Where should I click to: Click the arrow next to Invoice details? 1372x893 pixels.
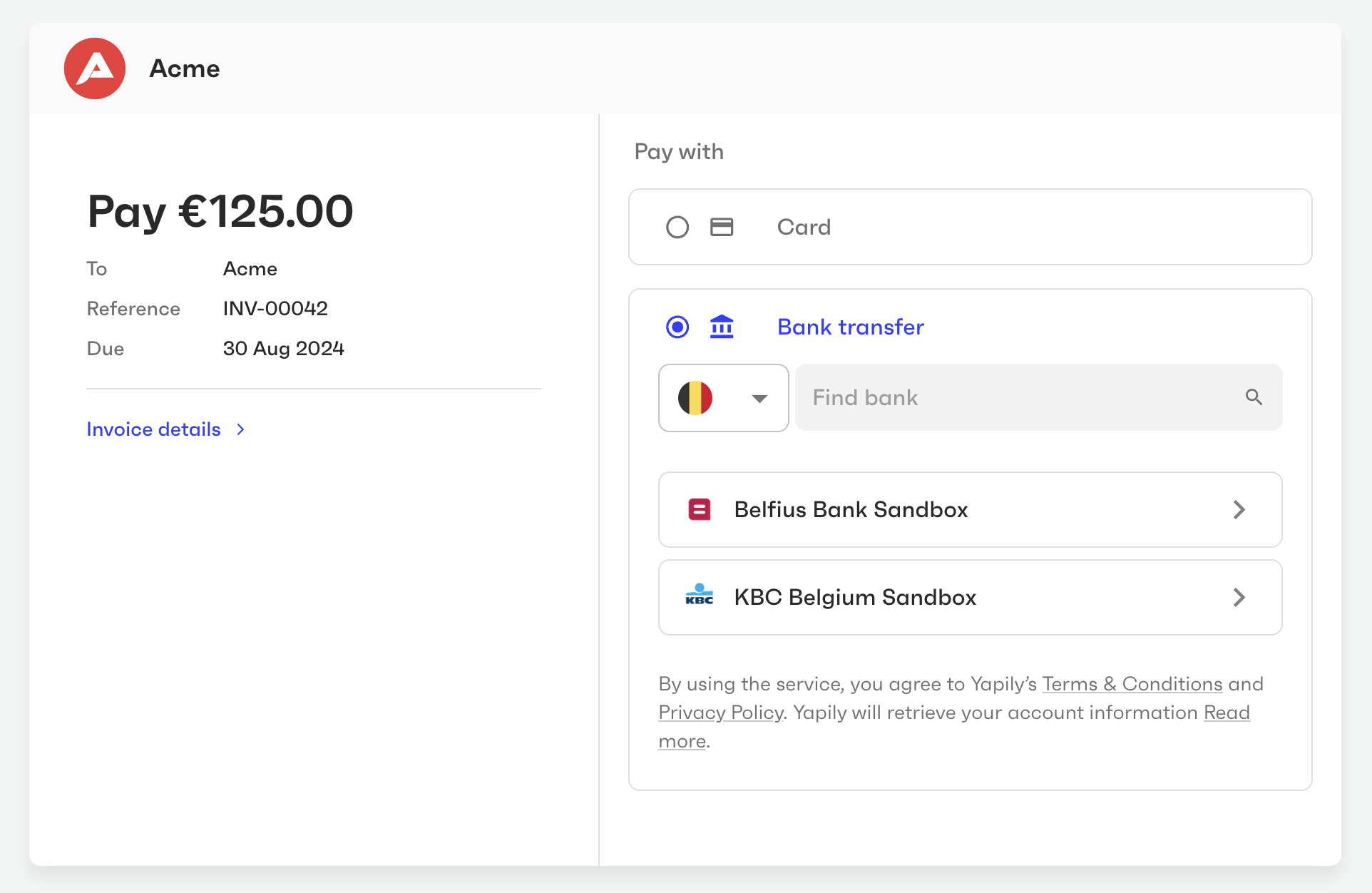(240, 429)
